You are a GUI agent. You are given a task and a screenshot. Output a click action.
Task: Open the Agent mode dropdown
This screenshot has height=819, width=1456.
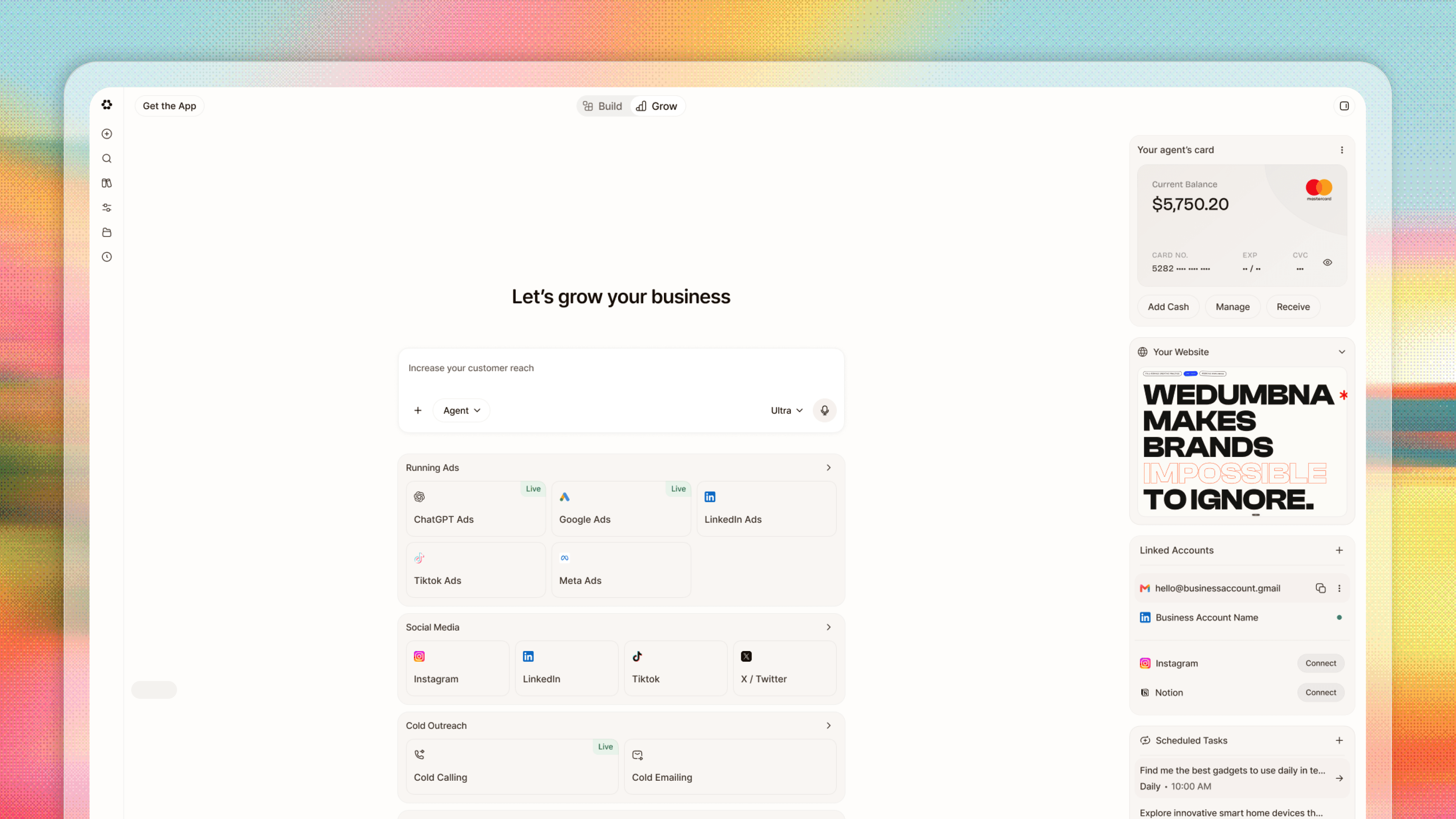pos(461,410)
